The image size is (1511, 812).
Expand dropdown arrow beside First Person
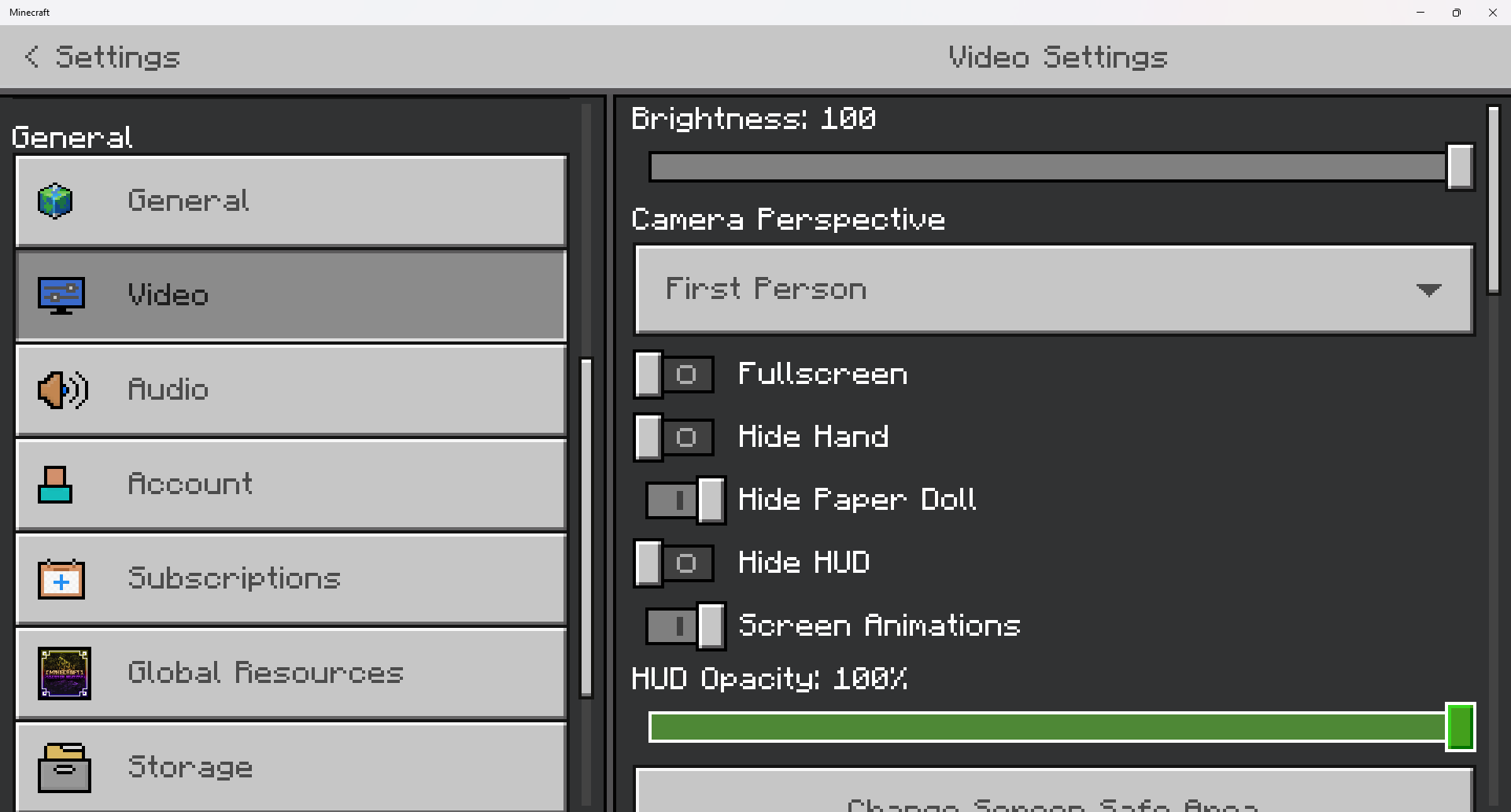click(1428, 290)
